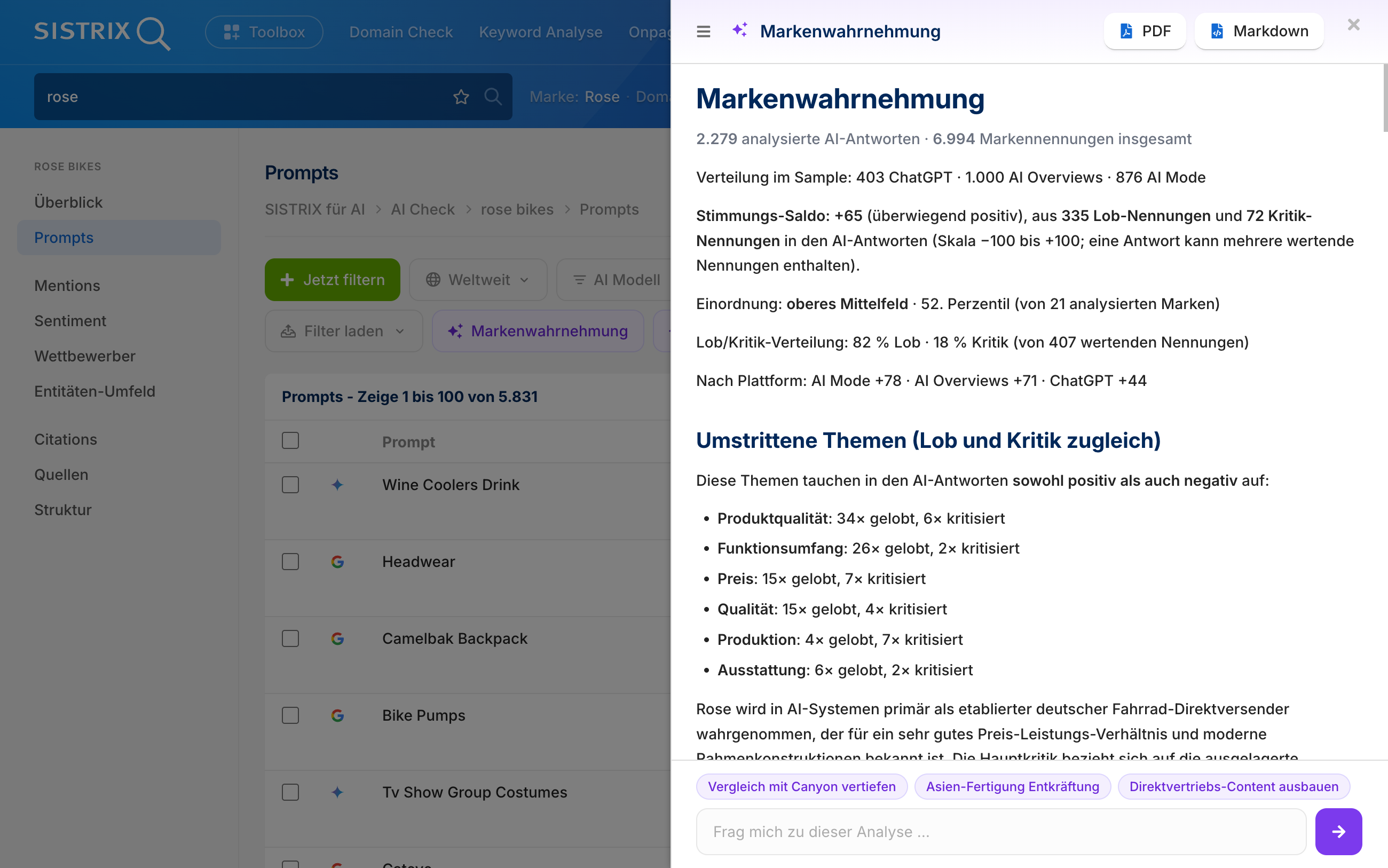Screen dimensions: 1388x868
Task: Open the AI Modell filter dropdown
Action: [x=614, y=280]
